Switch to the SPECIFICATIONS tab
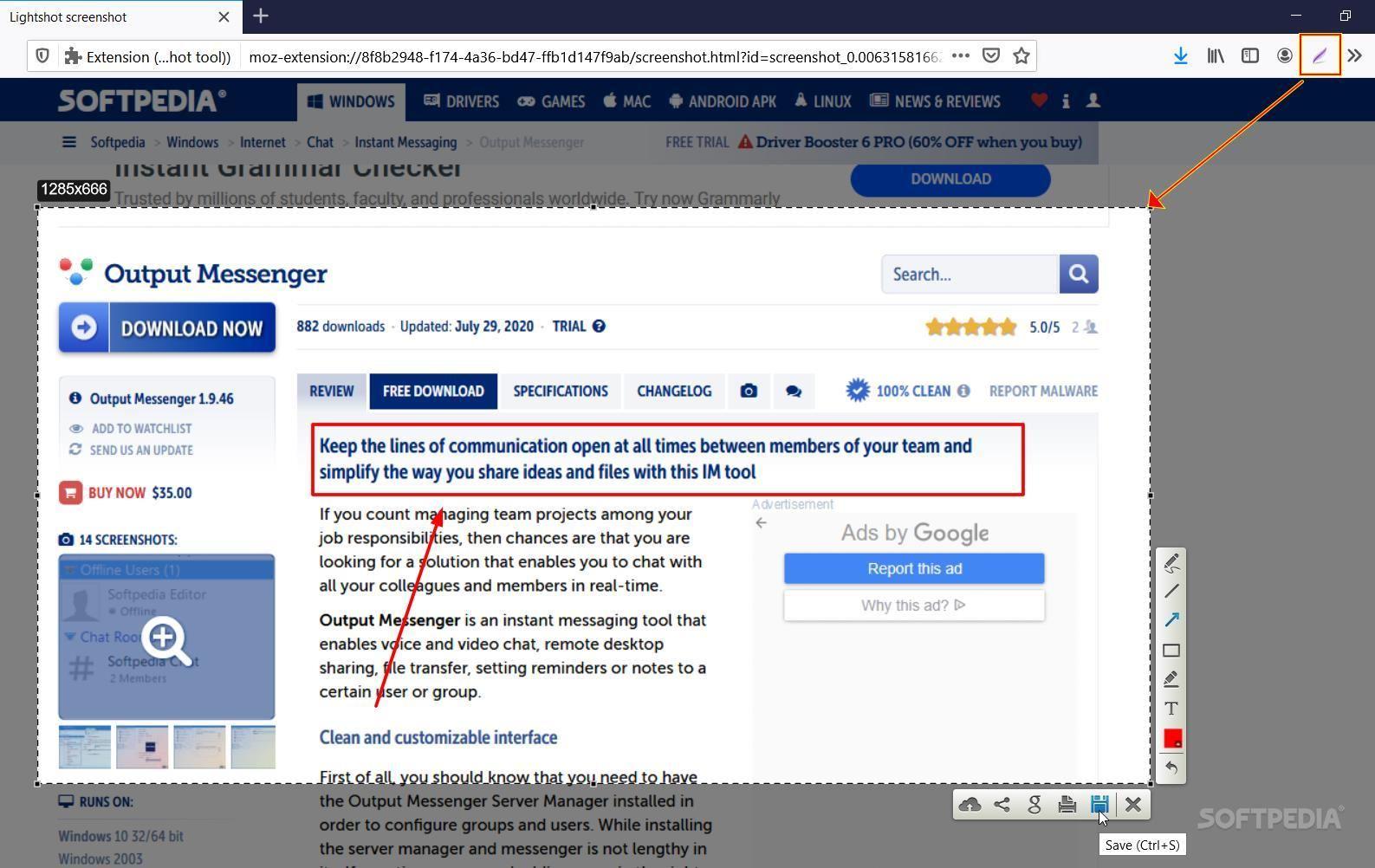 [561, 392]
